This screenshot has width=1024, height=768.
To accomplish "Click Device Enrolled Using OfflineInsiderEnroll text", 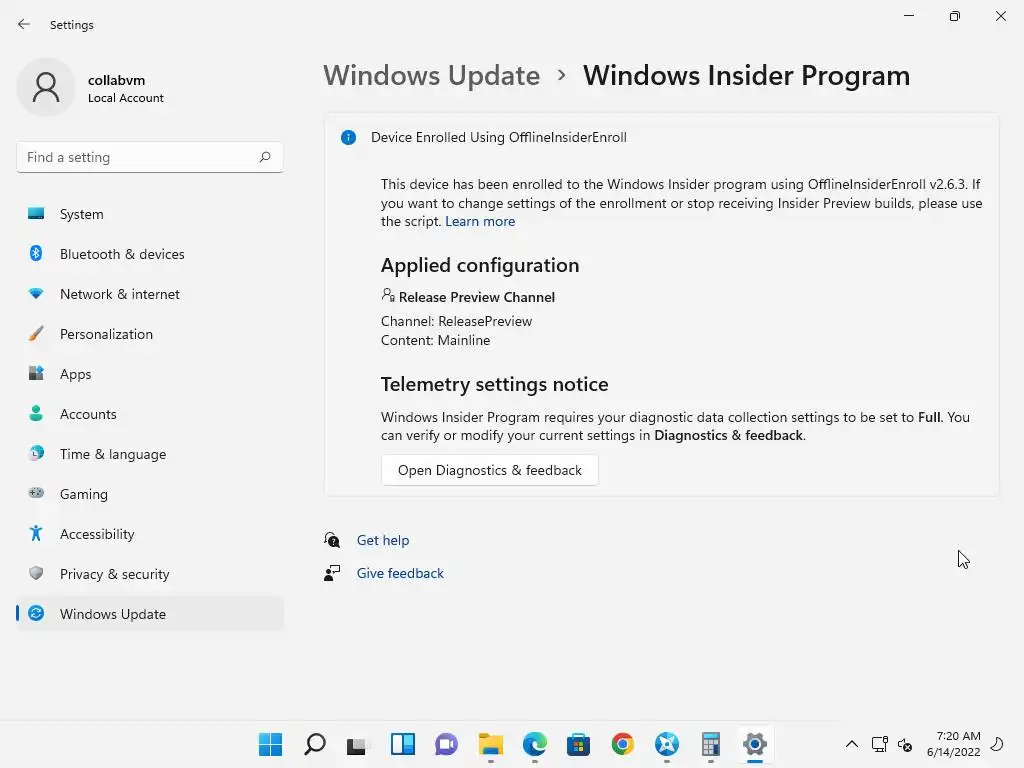I will (x=499, y=137).
